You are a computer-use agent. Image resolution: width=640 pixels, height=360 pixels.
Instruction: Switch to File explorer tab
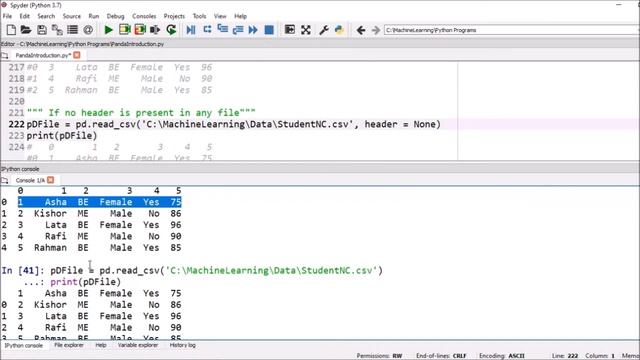[69, 345]
